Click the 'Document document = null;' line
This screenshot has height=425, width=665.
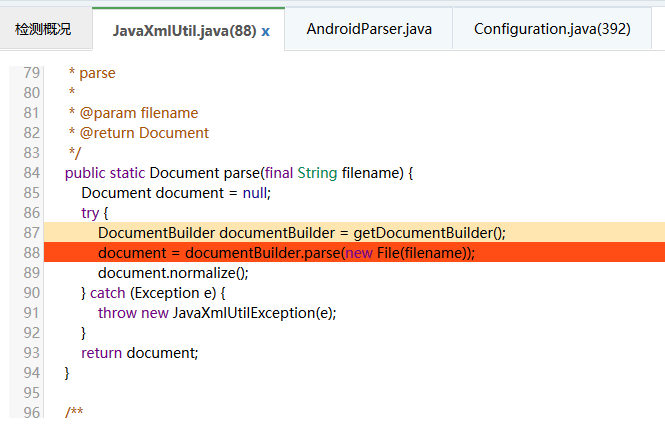tap(176, 193)
